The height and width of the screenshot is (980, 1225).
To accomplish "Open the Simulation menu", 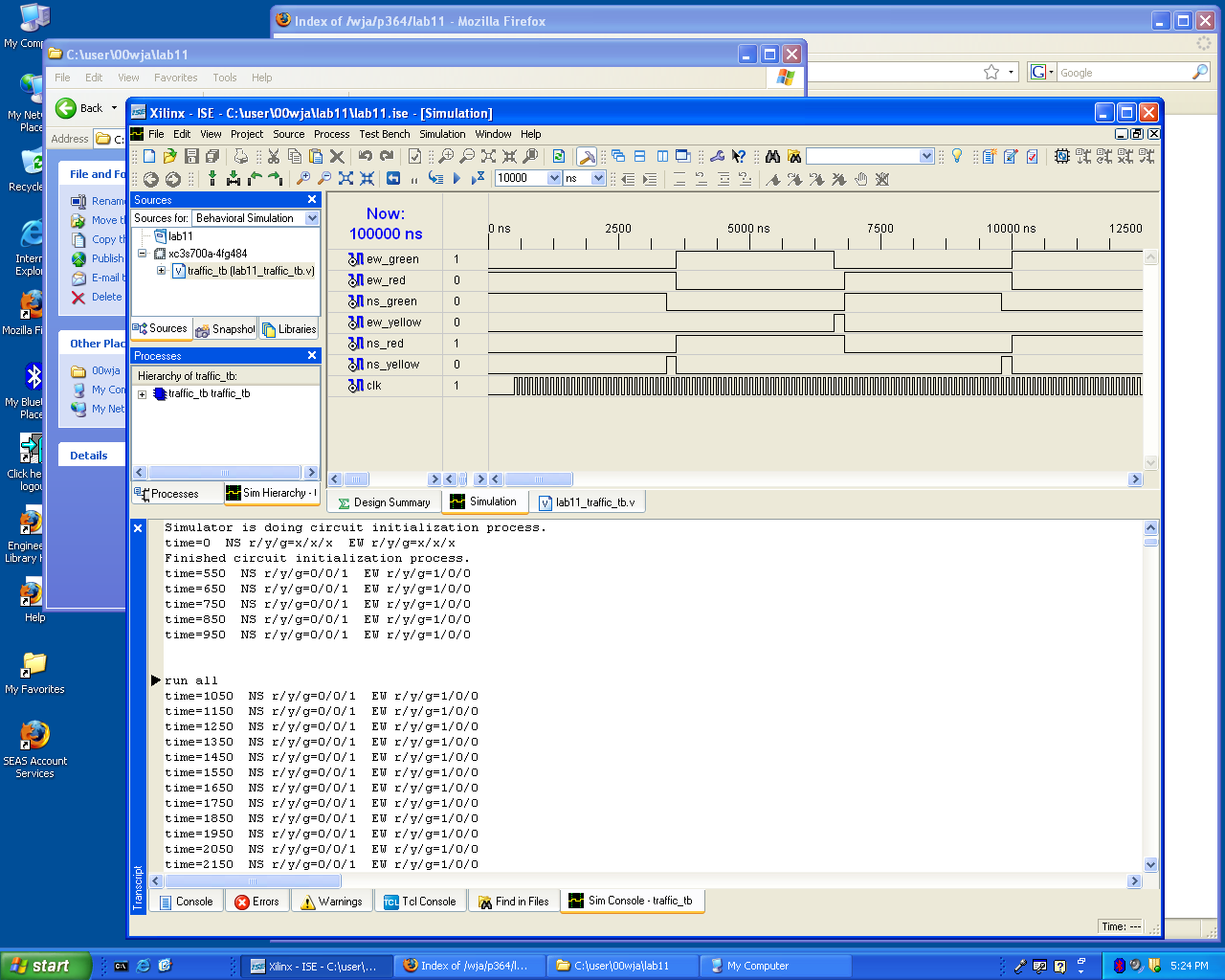I will pyautogui.click(x=442, y=134).
